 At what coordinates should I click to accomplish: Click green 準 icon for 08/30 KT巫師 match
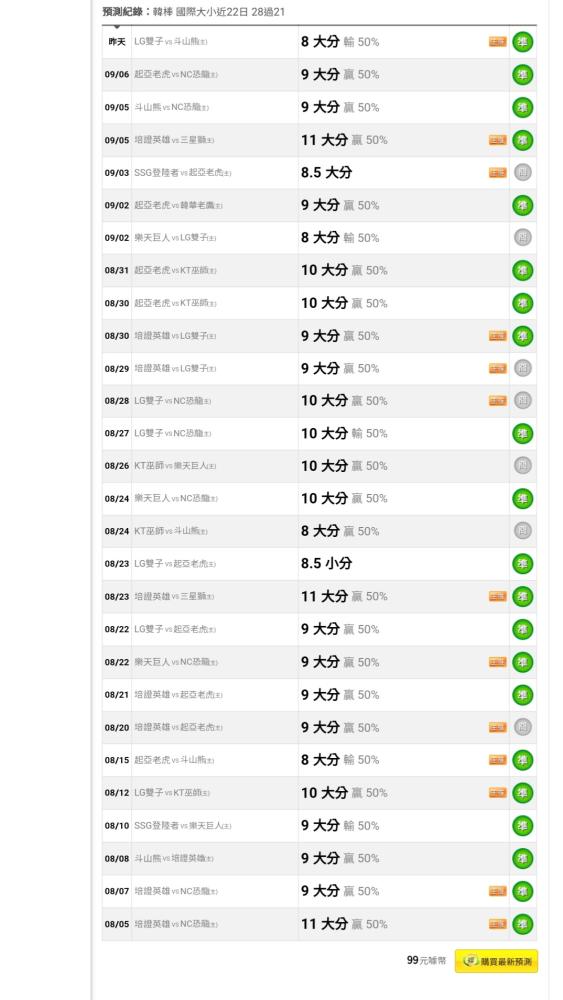pos(522,304)
